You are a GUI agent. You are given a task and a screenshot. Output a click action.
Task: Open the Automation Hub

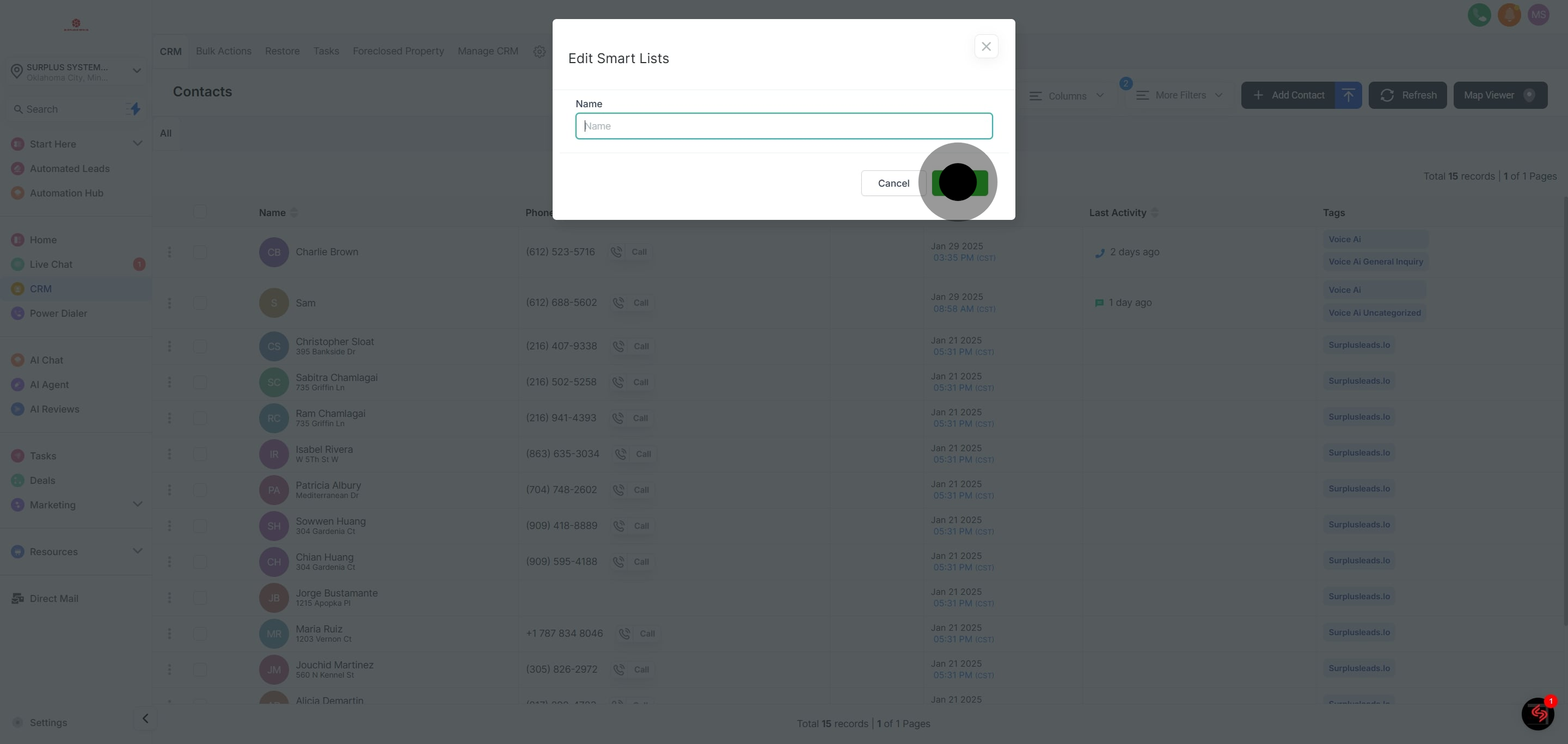[66, 193]
